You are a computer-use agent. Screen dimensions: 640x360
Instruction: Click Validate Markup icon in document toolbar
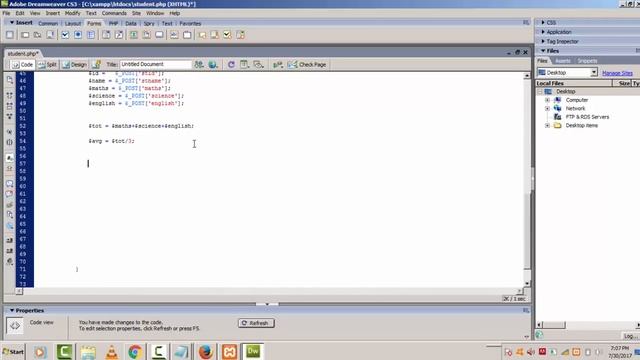[x=278, y=64]
